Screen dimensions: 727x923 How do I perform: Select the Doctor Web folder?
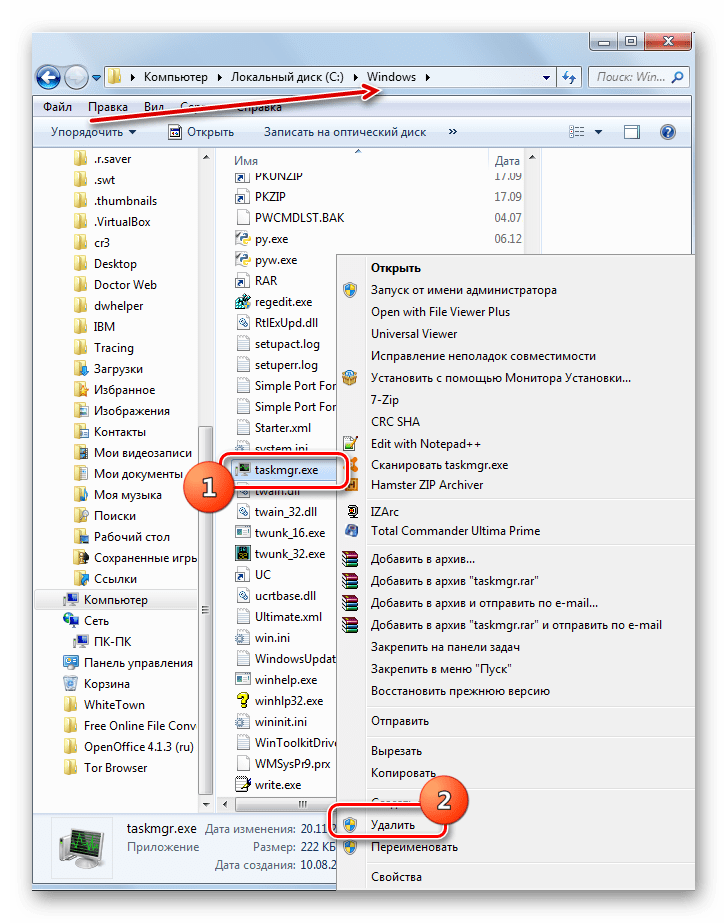click(116, 285)
